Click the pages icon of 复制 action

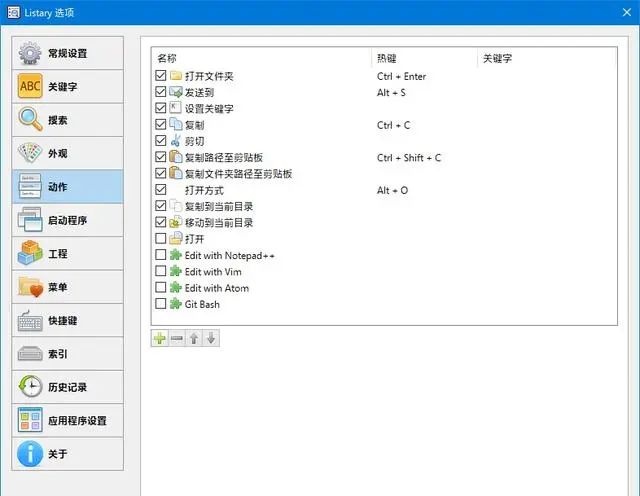pos(176,124)
